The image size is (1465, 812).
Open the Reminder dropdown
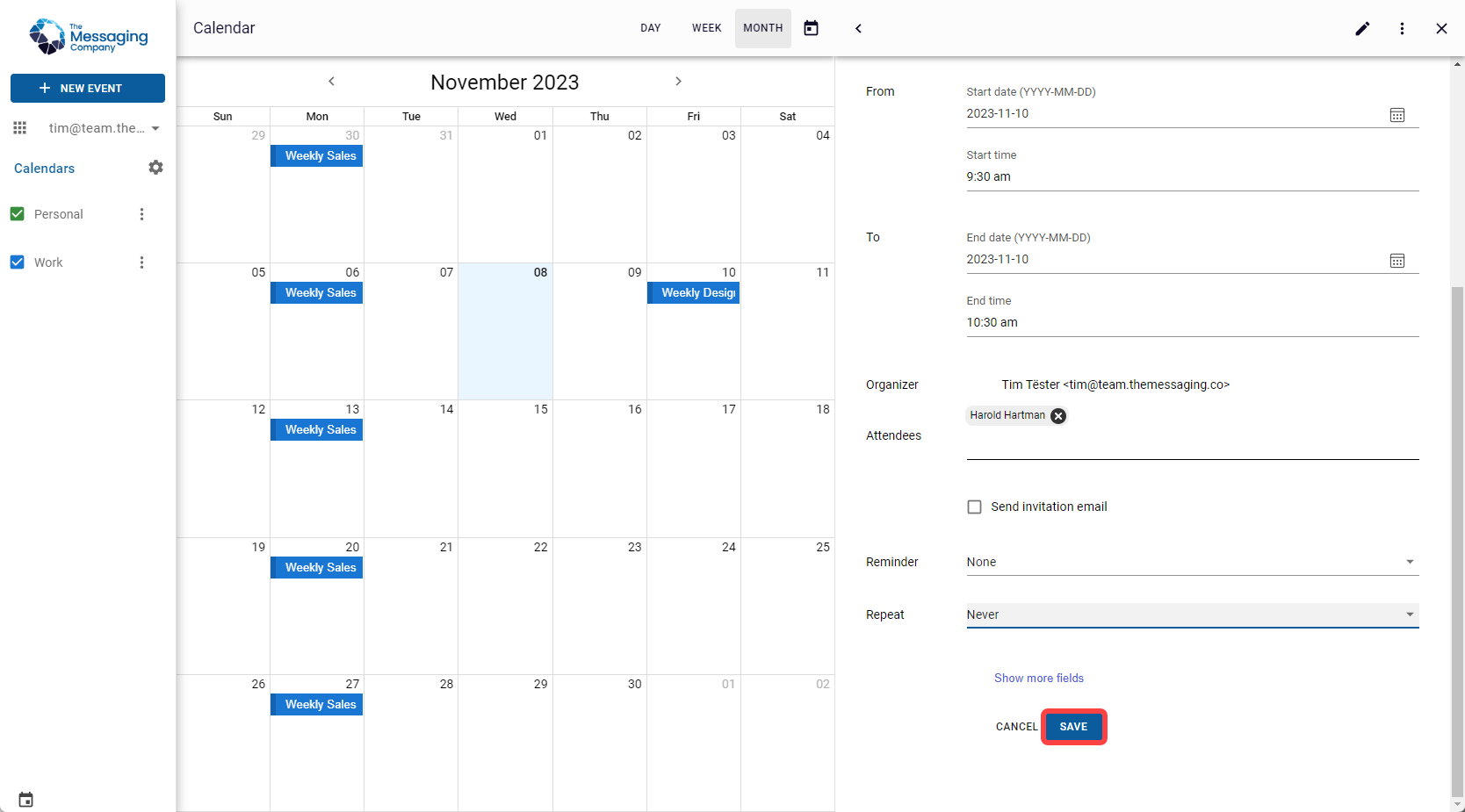(1410, 562)
